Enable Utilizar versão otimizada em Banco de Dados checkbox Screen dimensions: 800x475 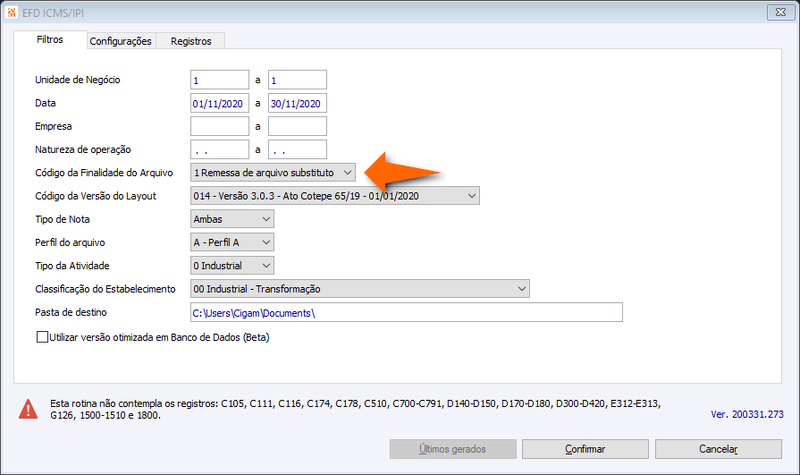click(42, 337)
